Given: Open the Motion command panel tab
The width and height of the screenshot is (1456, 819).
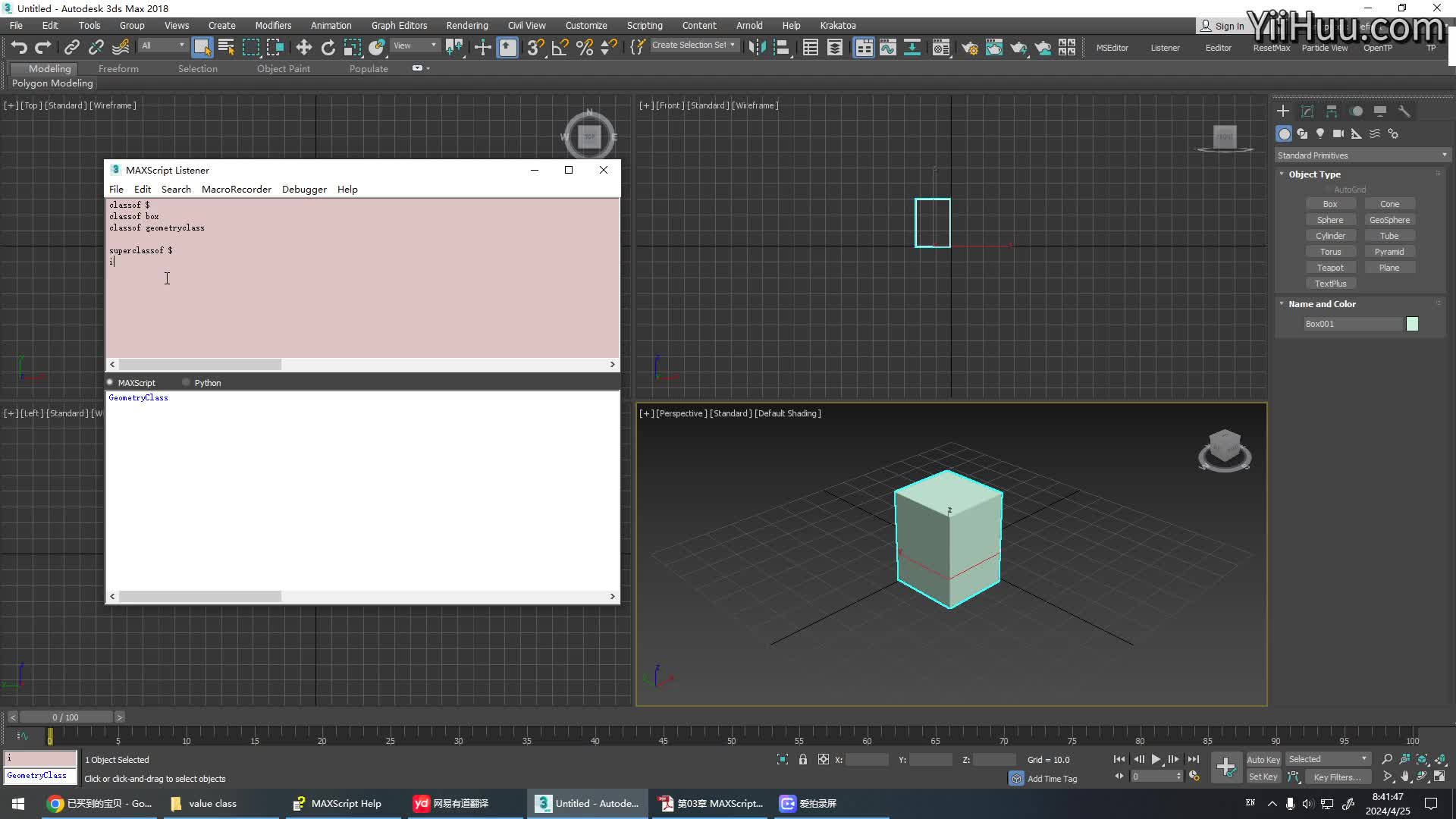Looking at the screenshot, I should [x=1356, y=111].
